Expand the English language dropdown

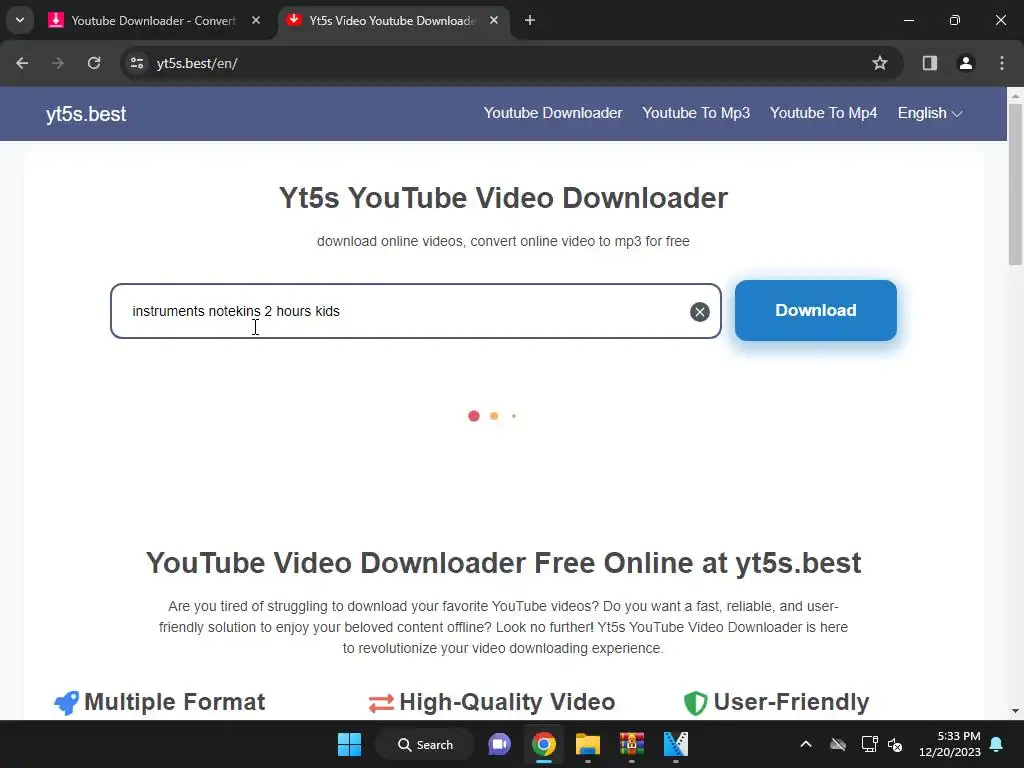[930, 113]
